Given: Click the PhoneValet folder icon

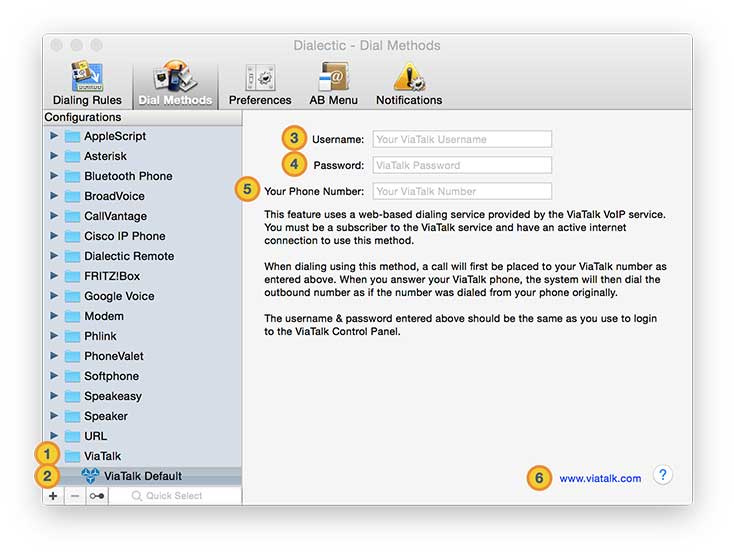Looking at the screenshot, I should (72, 357).
